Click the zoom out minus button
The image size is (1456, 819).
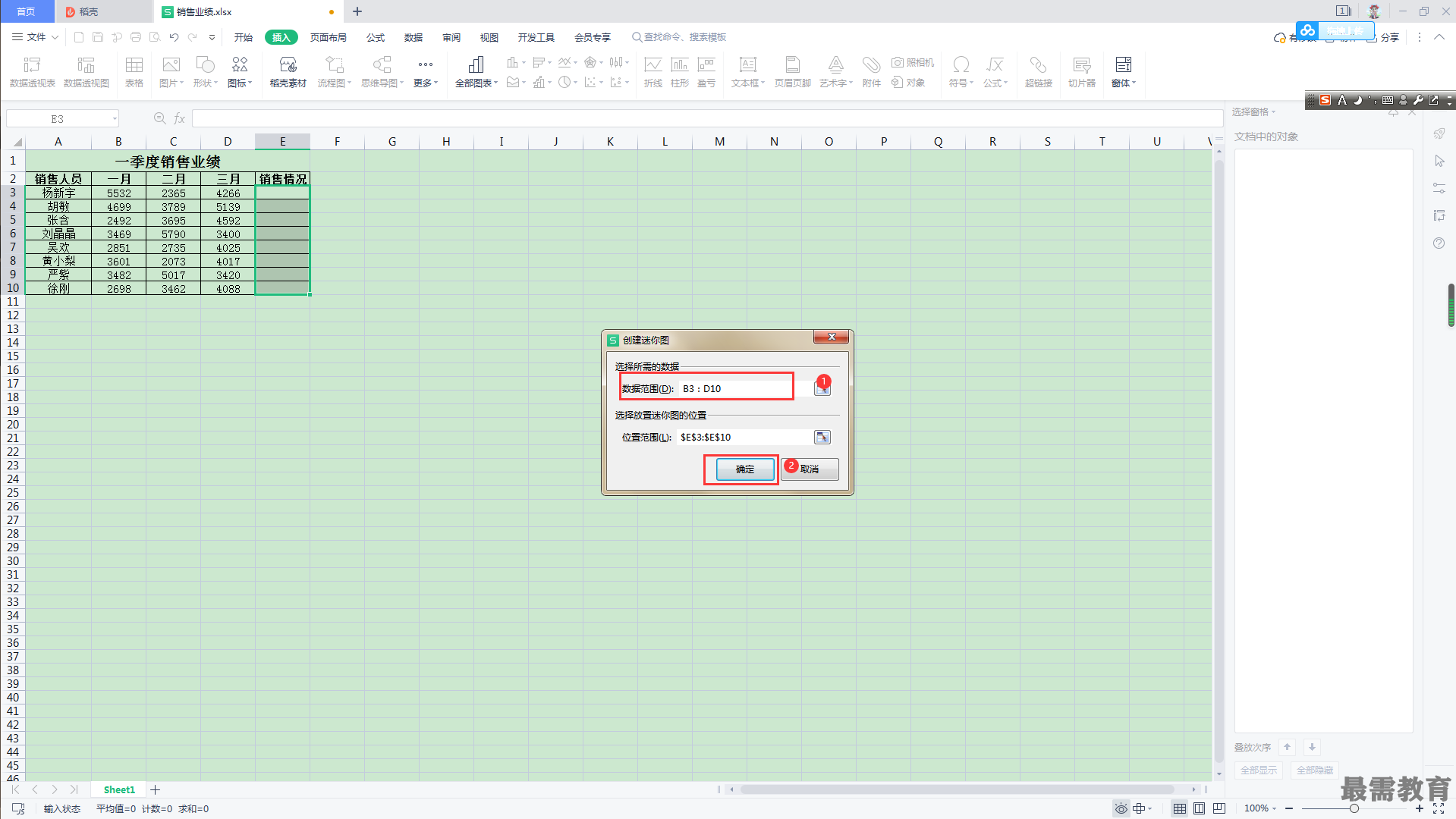tap(1289, 808)
